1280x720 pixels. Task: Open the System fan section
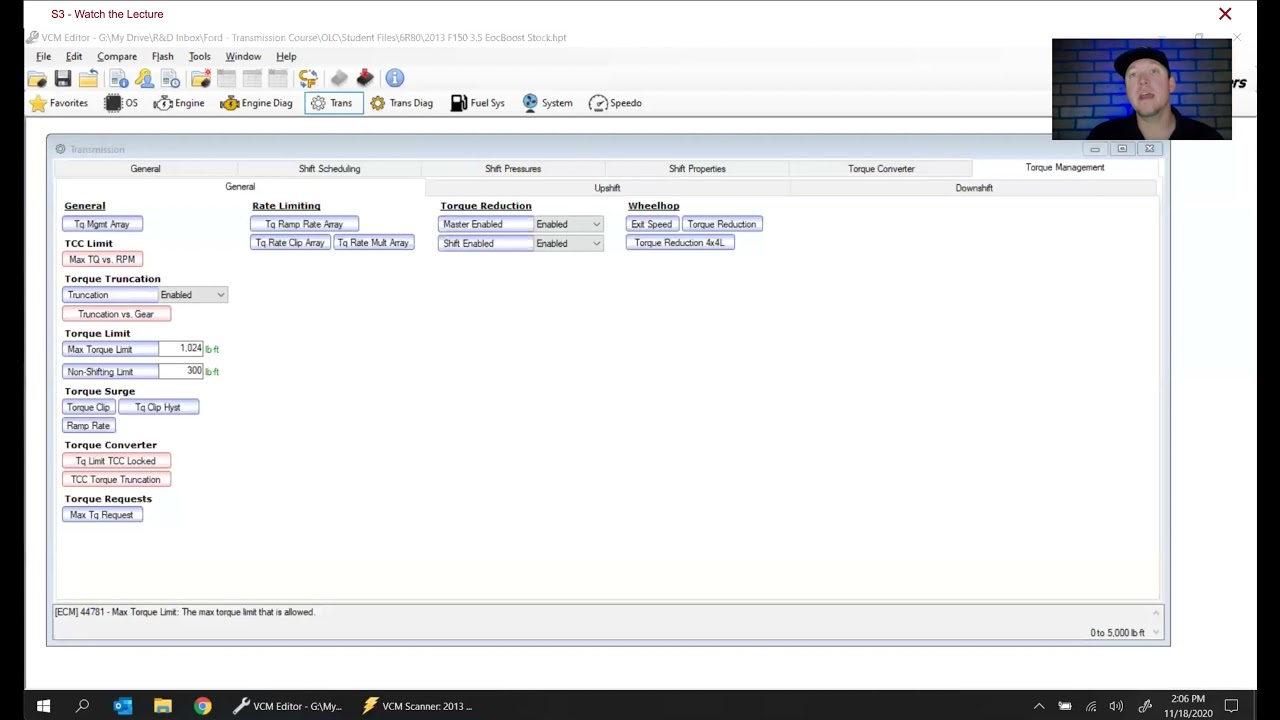coord(548,103)
